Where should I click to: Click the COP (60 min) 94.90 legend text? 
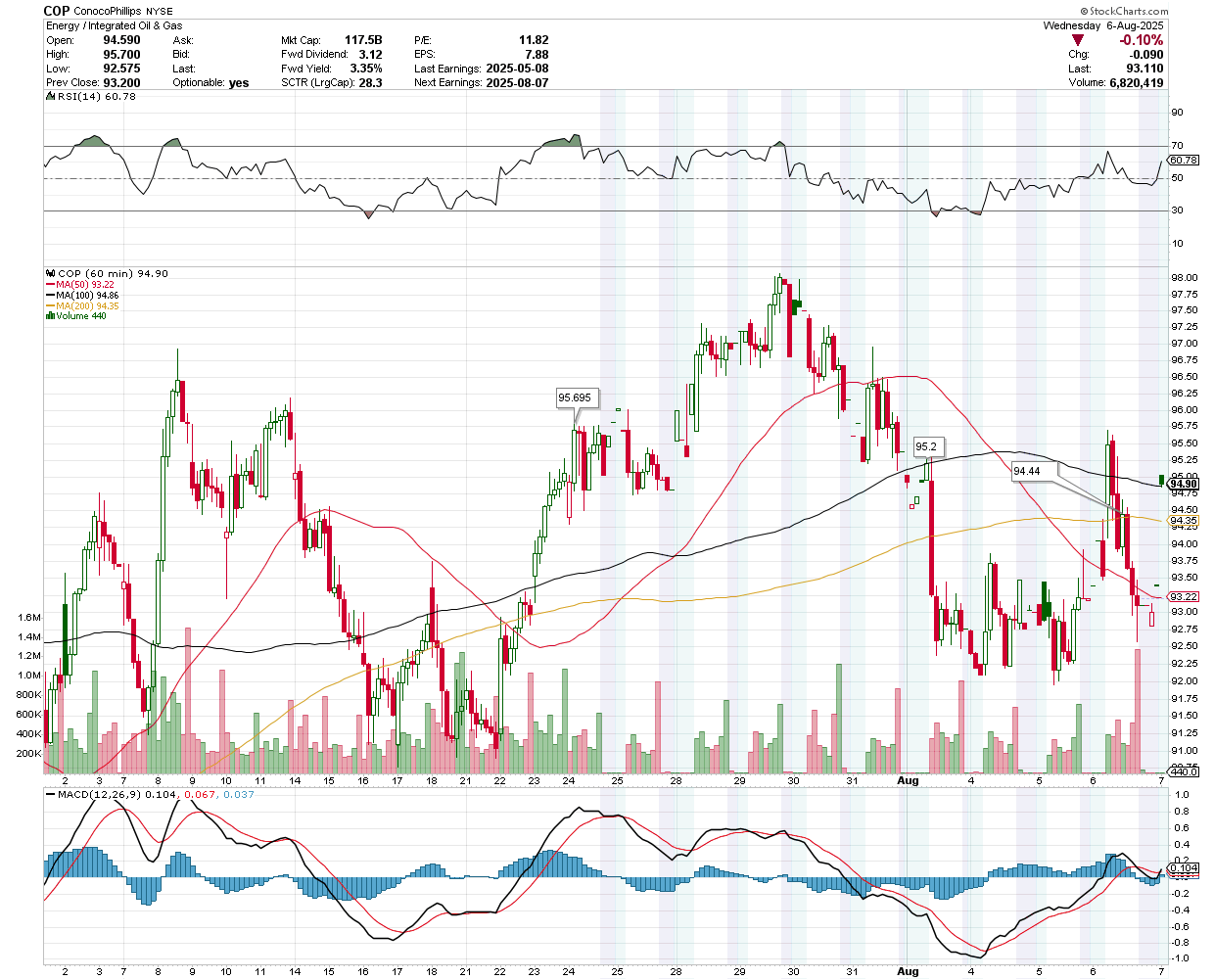tap(114, 274)
